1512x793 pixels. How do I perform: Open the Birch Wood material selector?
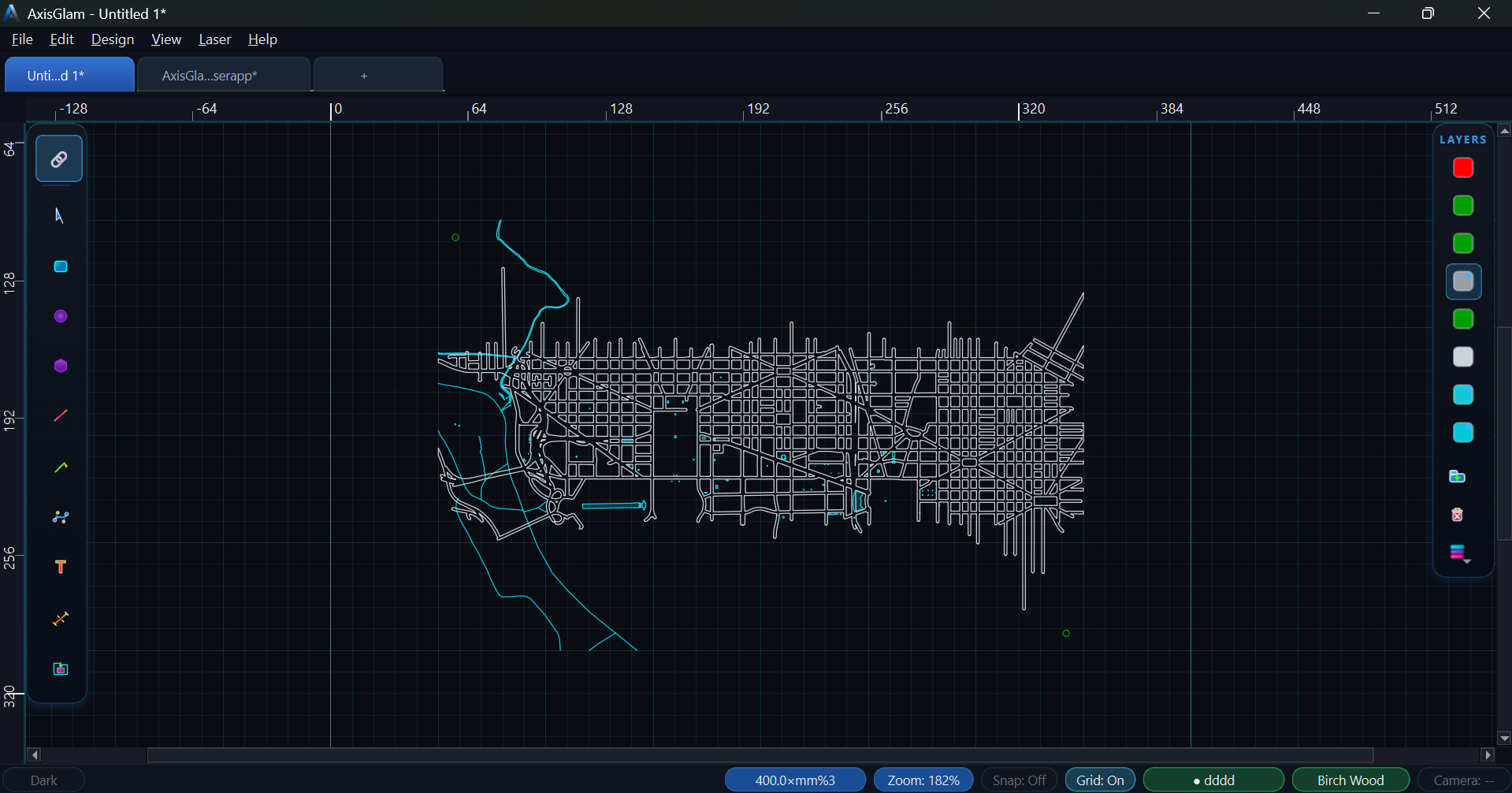(x=1350, y=780)
